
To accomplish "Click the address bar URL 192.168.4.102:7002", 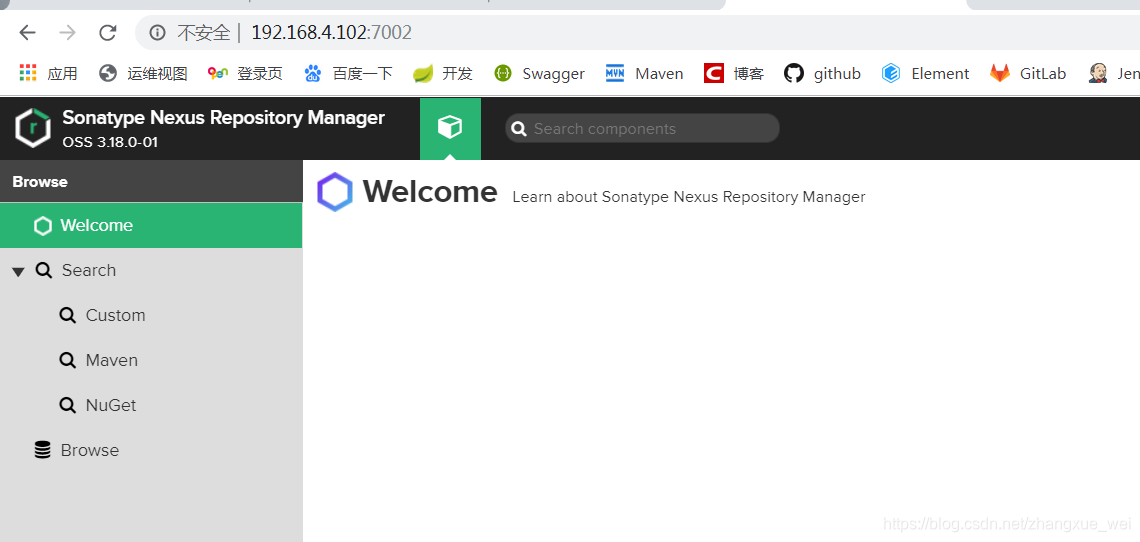I will pyautogui.click(x=332, y=33).
